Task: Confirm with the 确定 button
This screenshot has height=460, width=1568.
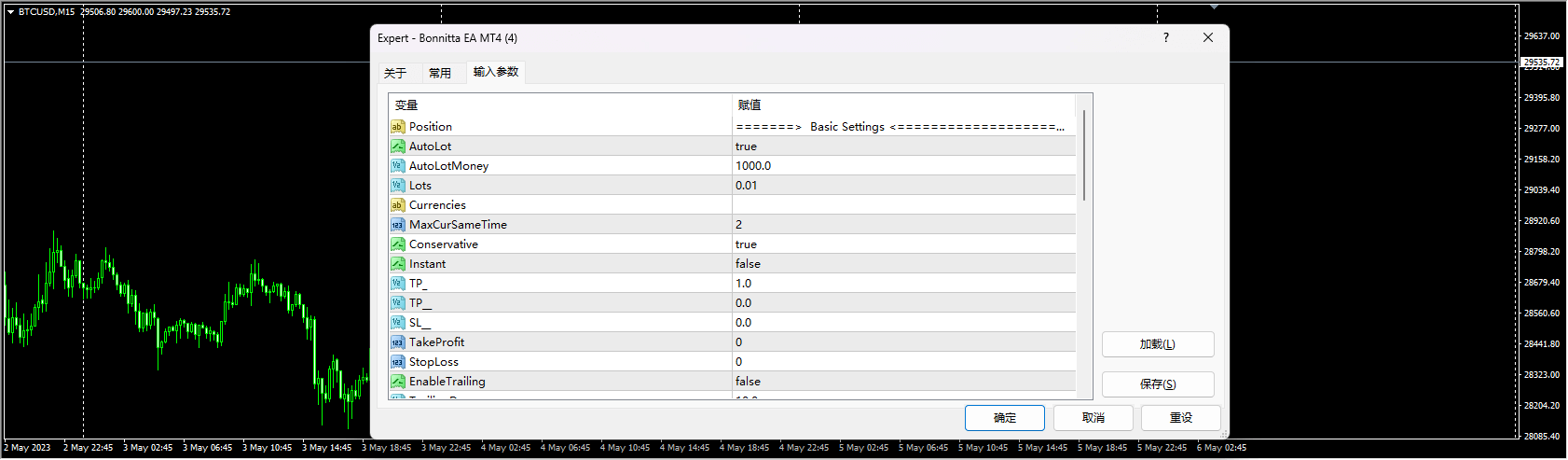Action: coord(1005,418)
